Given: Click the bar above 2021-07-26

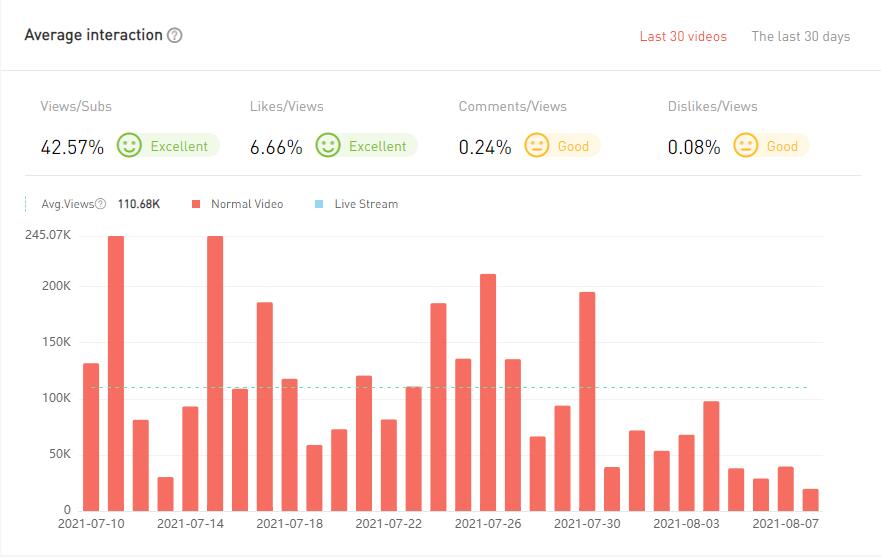Looking at the screenshot, I should (488, 391).
